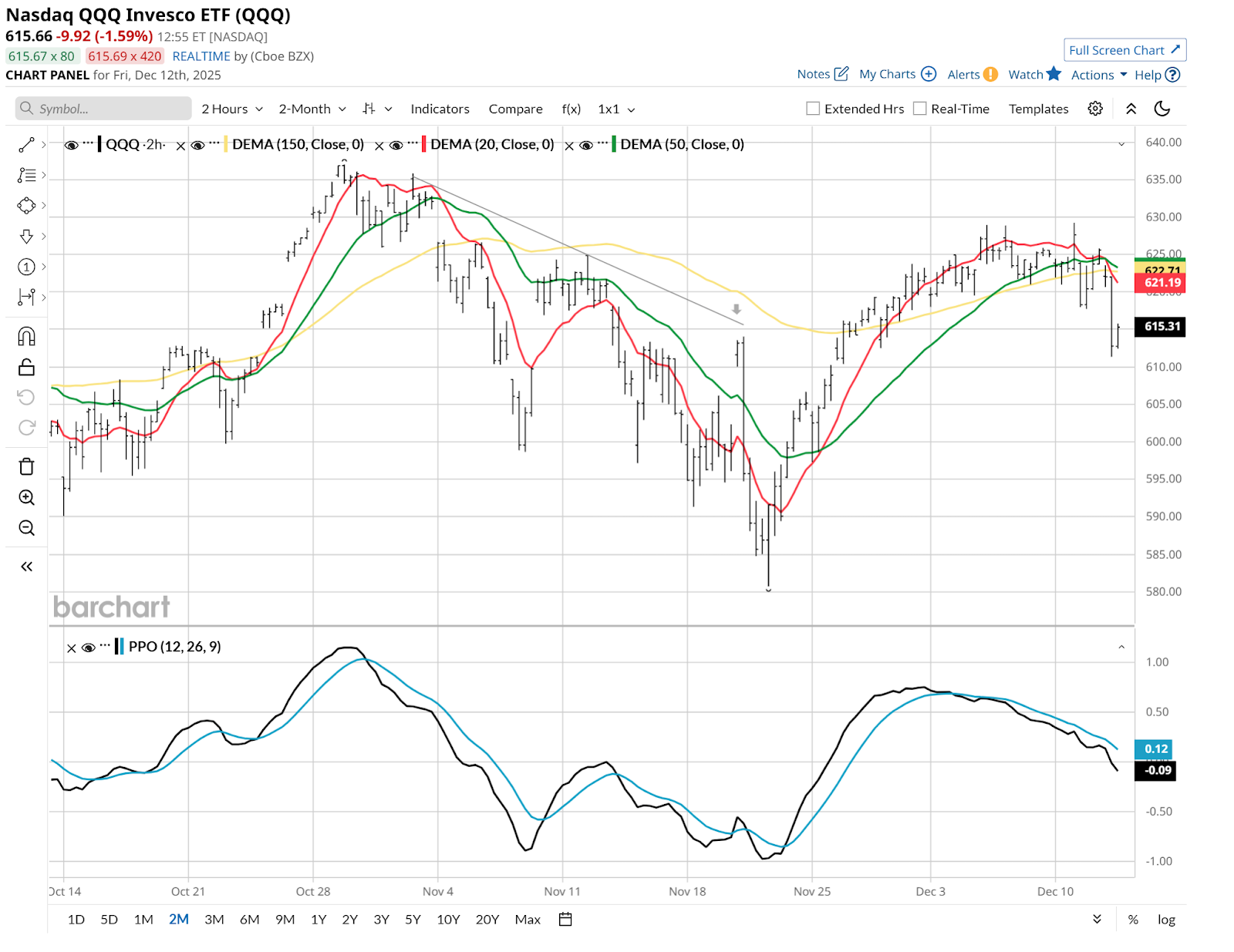This screenshot has width=1234, height=952.
Task: Open the Actions dropdown menu
Action: click(x=1099, y=75)
